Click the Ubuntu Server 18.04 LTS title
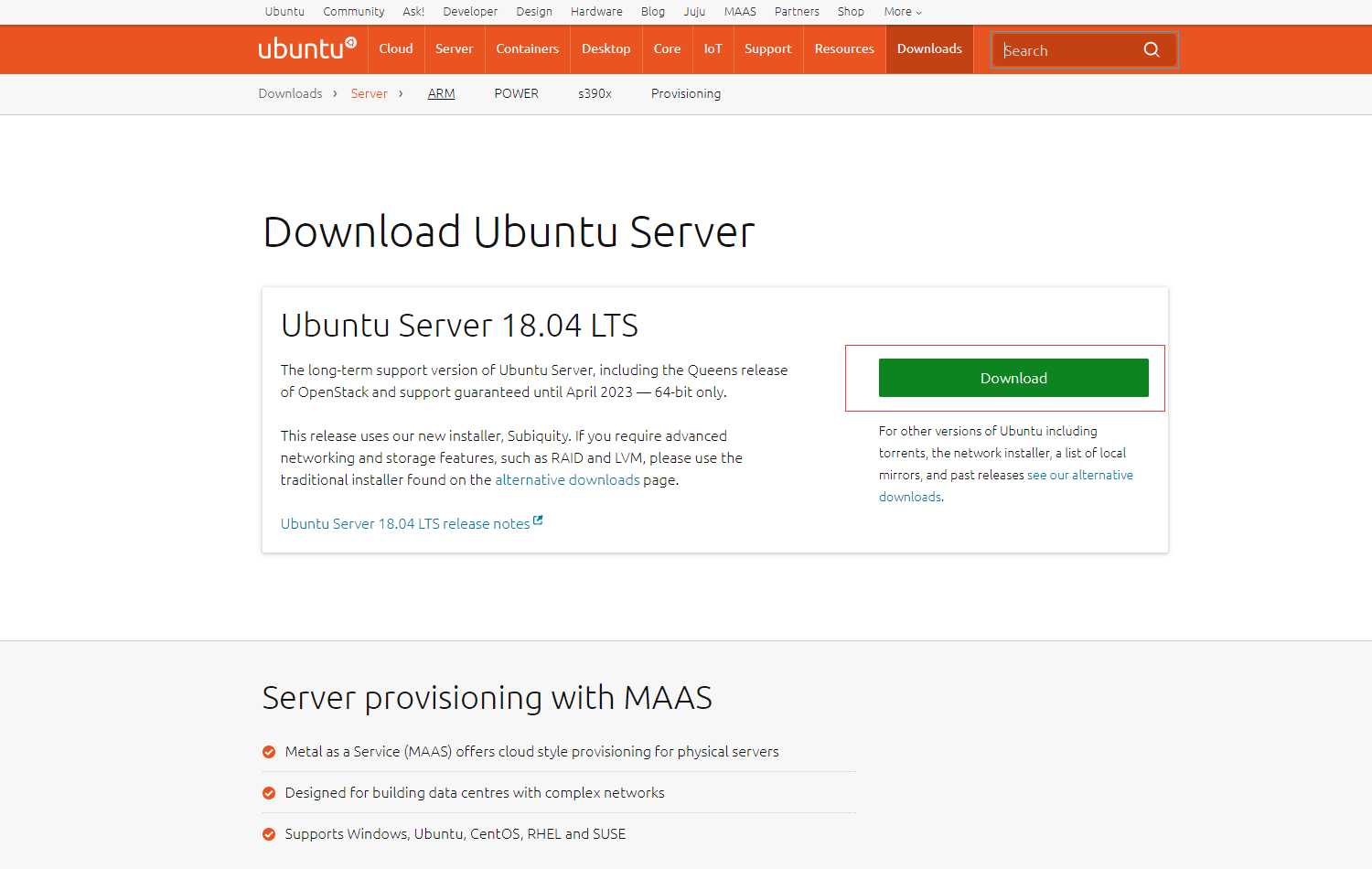The width and height of the screenshot is (1372, 869). pyautogui.click(x=459, y=326)
